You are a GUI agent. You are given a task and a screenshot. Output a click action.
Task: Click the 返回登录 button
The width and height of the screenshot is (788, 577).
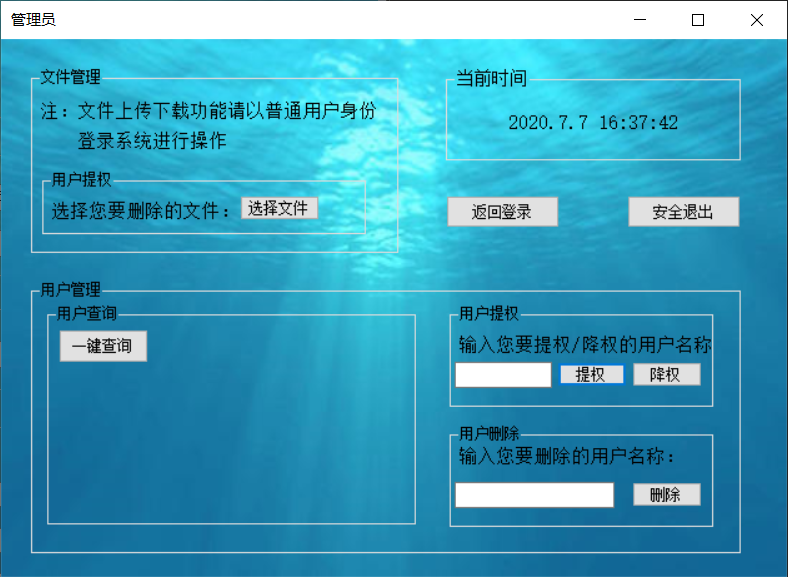click(503, 212)
